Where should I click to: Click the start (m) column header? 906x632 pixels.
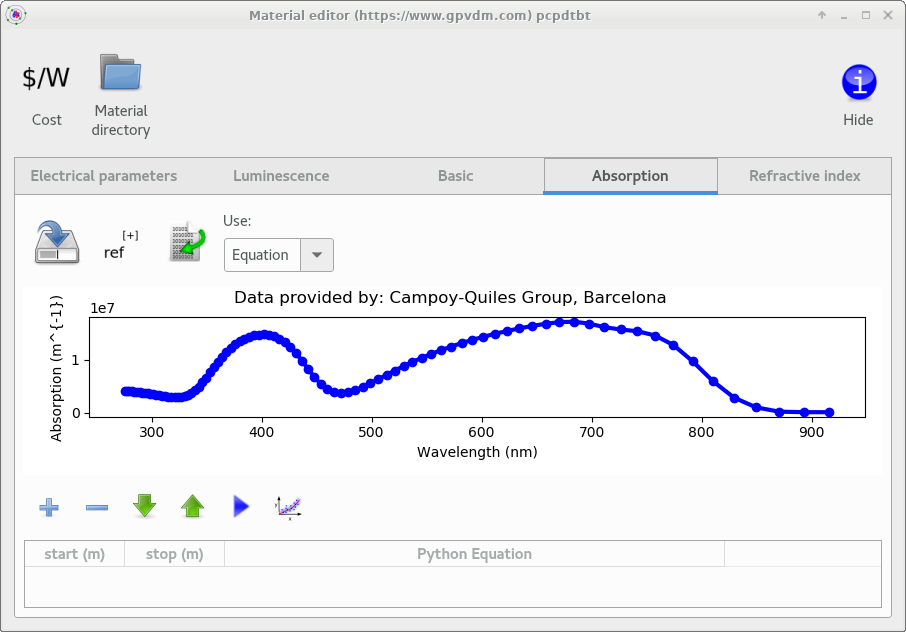[75, 554]
